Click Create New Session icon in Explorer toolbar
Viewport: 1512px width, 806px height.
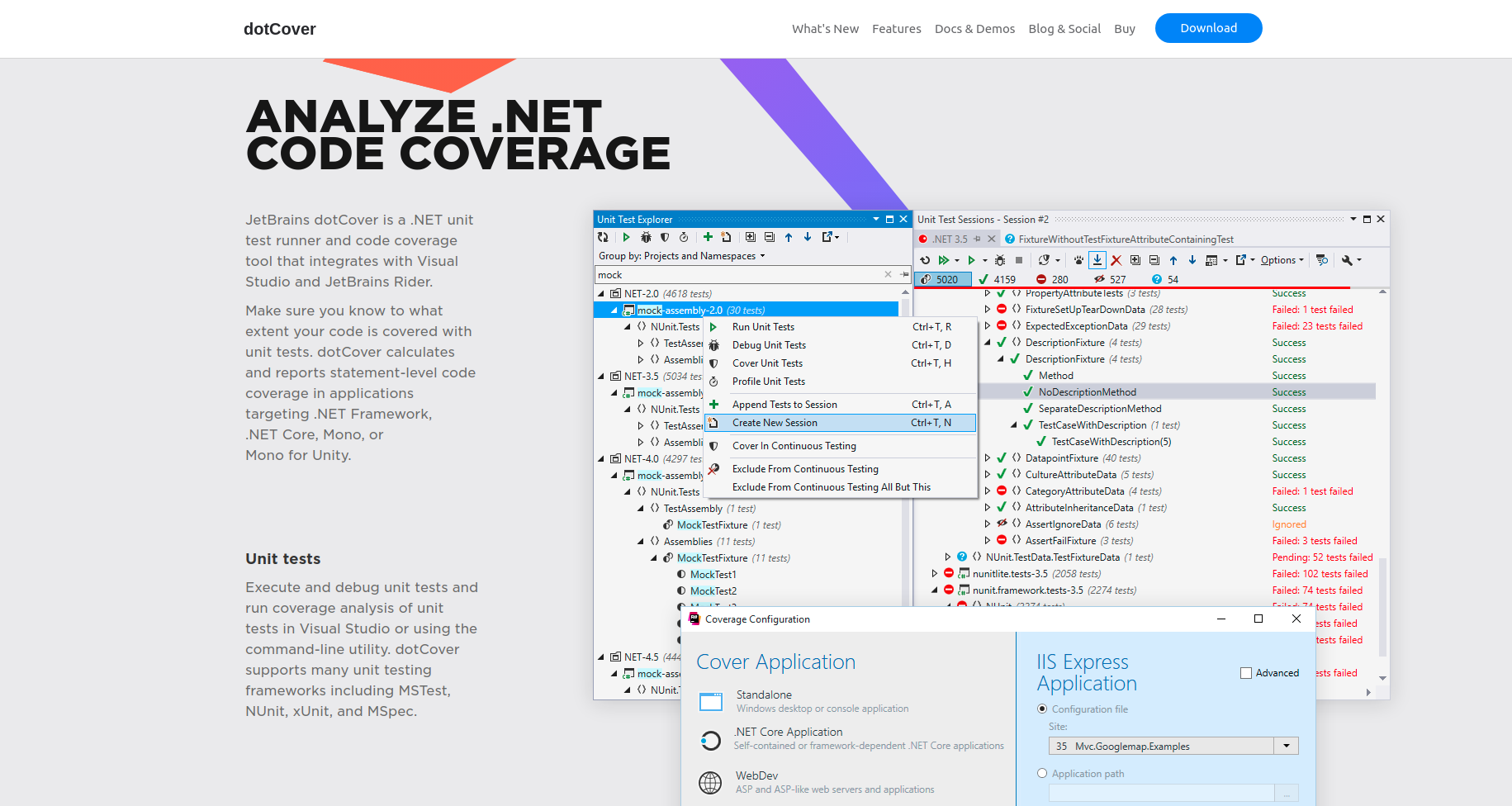tap(727, 237)
